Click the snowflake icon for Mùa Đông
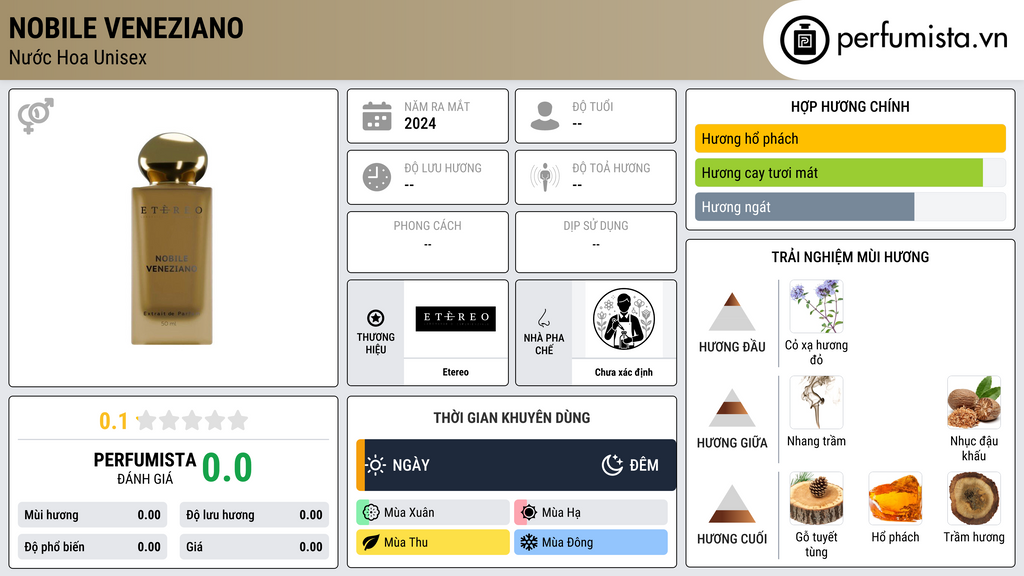This screenshot has width=1024, height=576. click(529, 542)
